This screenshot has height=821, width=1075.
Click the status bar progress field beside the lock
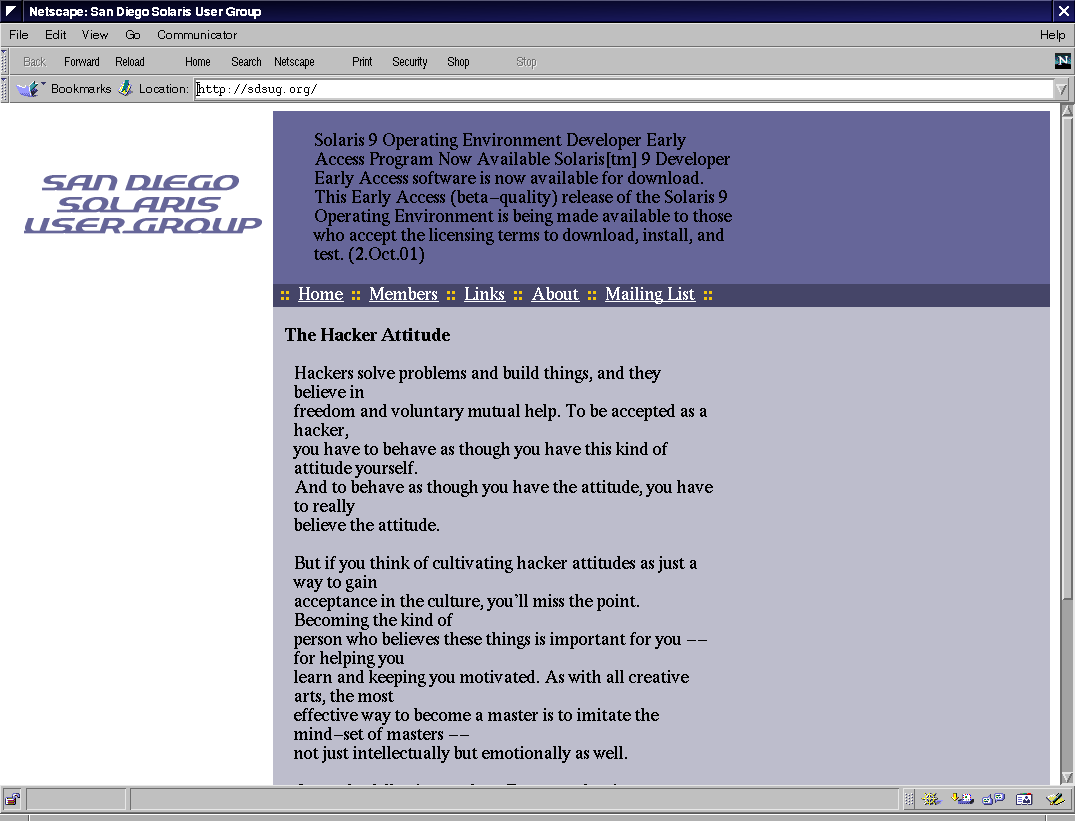[x=76, y=798]
